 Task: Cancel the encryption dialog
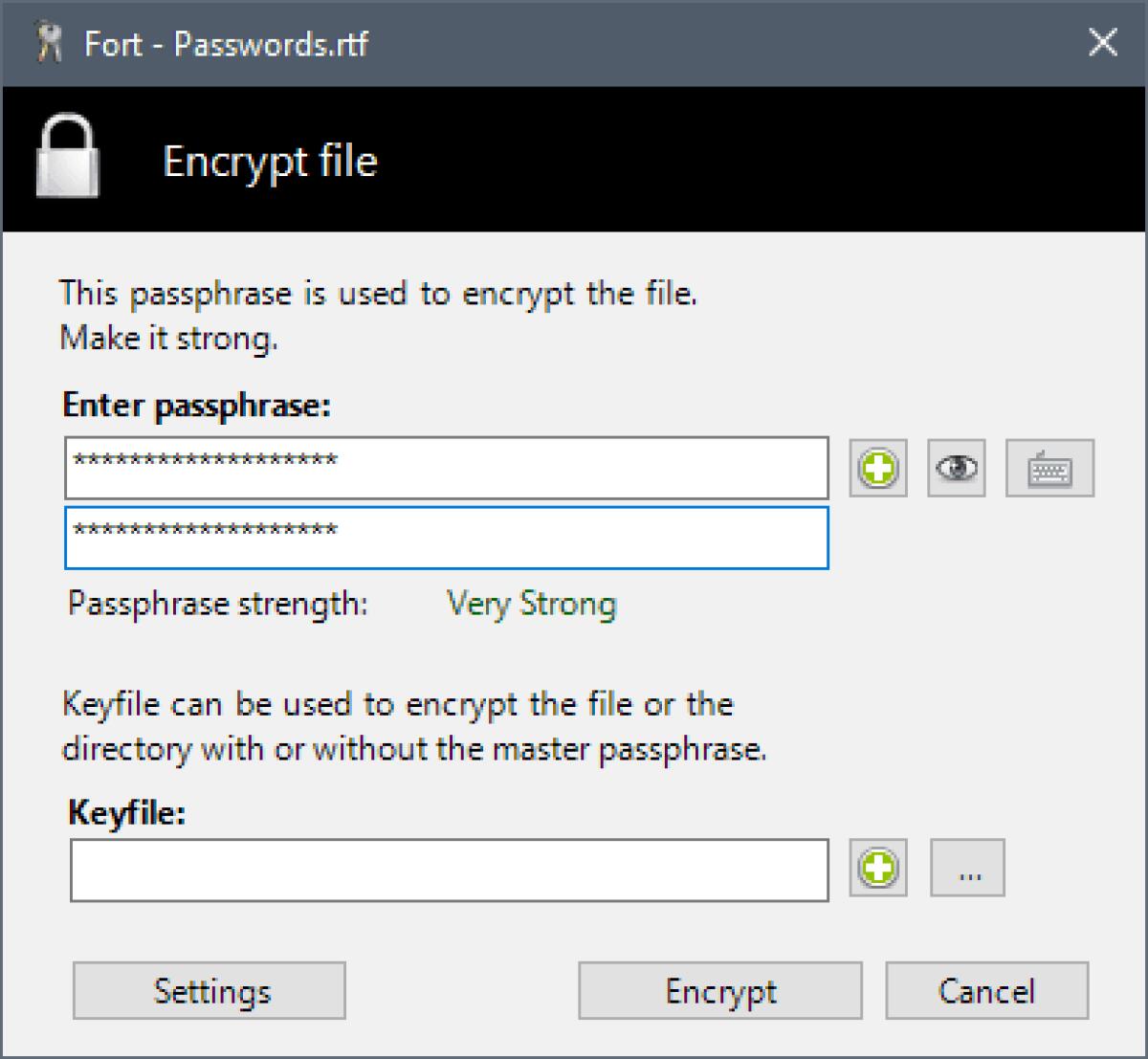(x=986, y=991)
